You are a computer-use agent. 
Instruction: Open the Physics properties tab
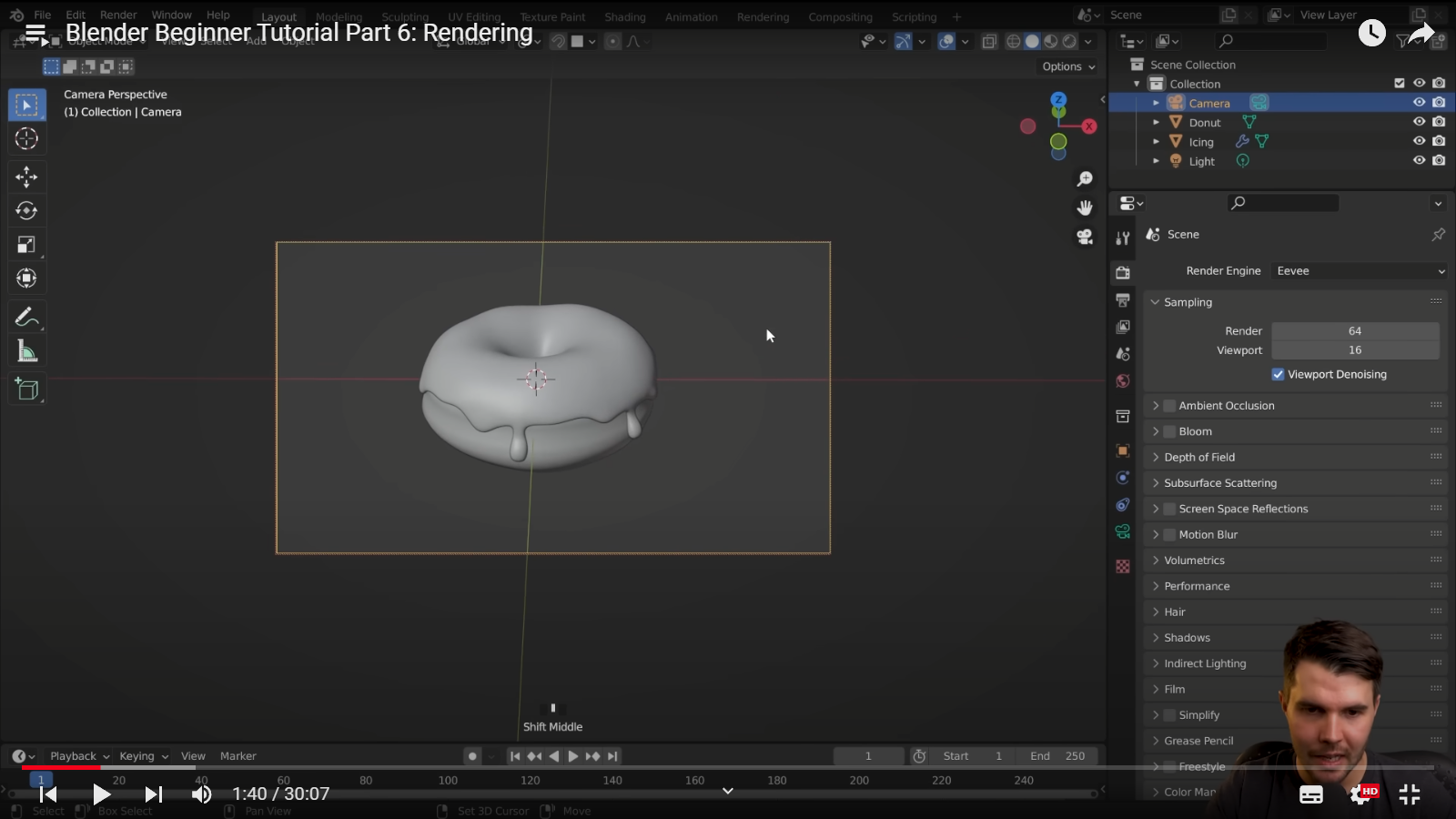click(x=1123, y=478)
